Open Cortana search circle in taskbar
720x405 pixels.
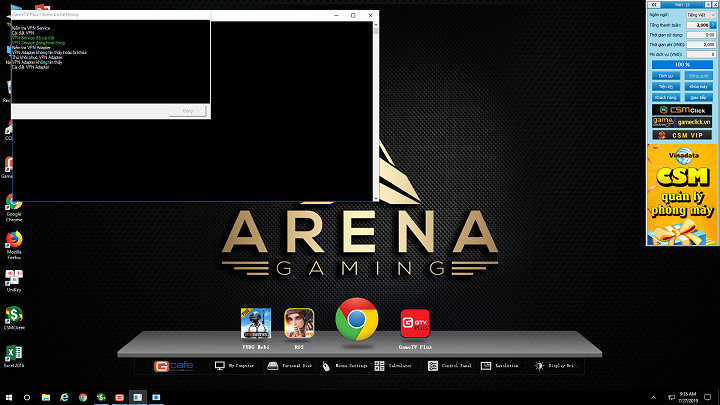point(27,398)
